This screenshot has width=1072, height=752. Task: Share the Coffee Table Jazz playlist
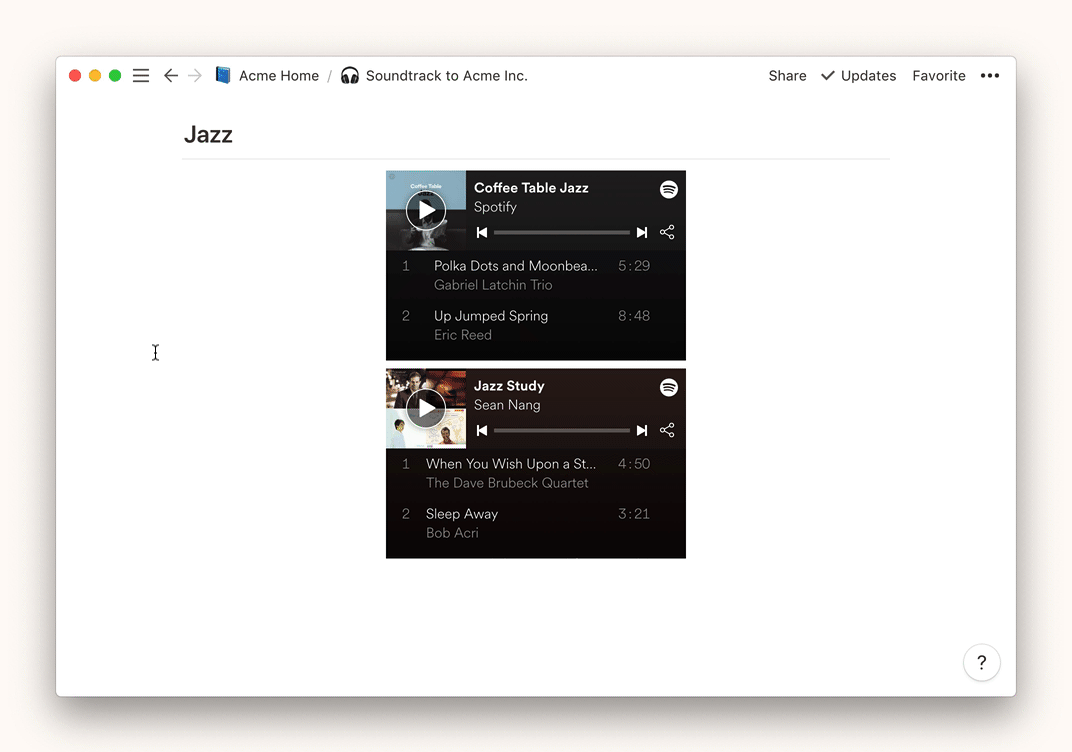click(667, 233)
